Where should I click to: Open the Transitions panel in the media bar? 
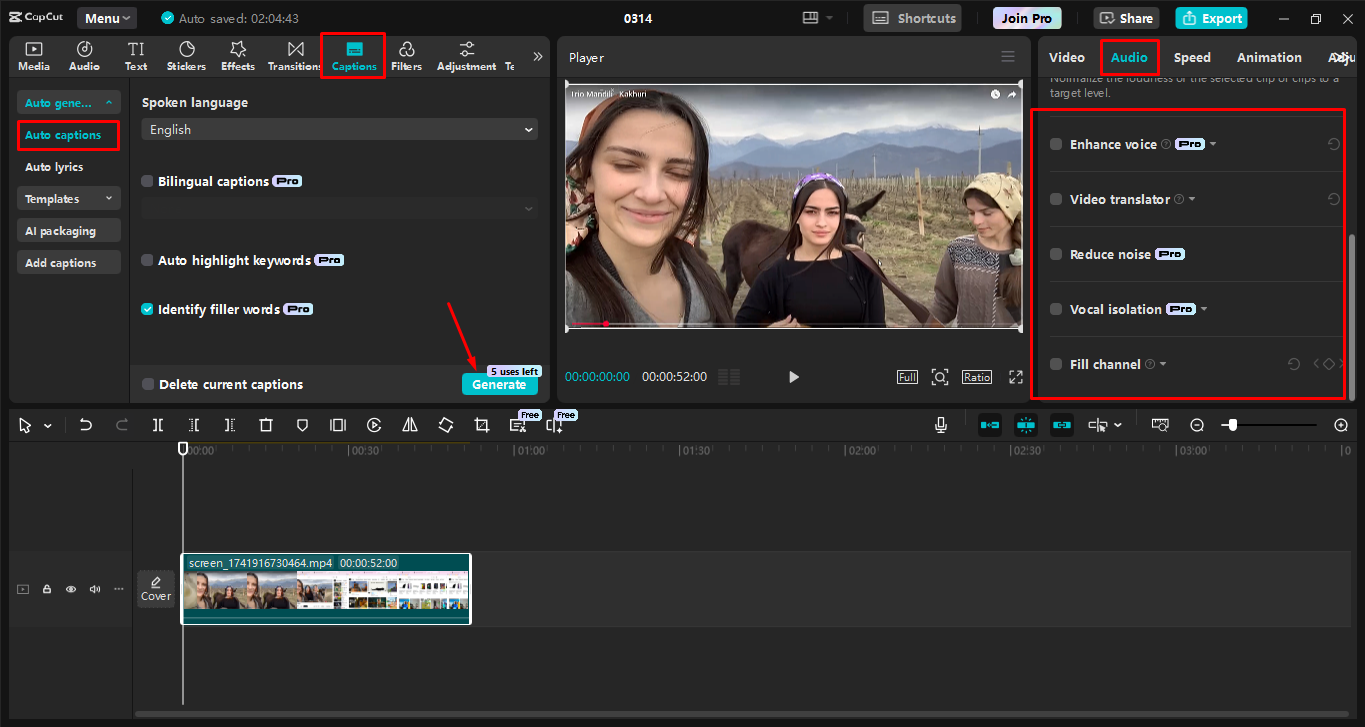pyautogui.click(x=293, y=55)
